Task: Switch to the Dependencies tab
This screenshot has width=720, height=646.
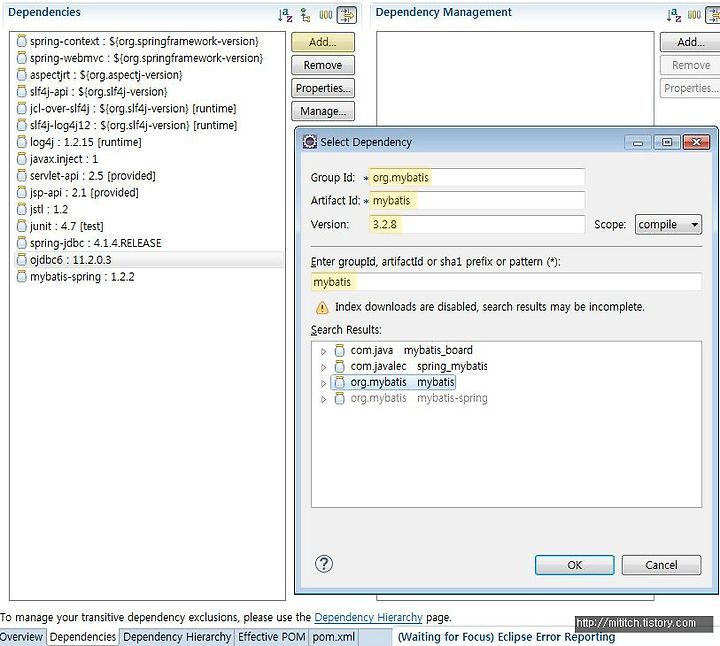Action: pyautogui.click(x=83, y=637)
